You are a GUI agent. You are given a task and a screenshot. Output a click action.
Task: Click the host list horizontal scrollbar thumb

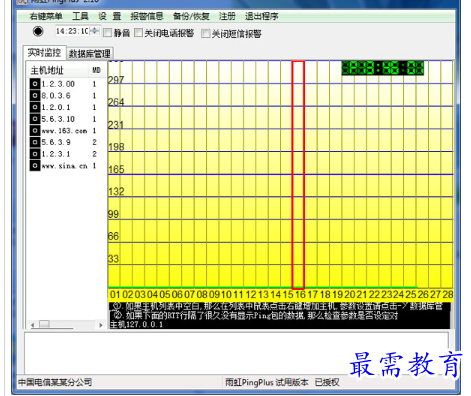(x=44, y=324)
